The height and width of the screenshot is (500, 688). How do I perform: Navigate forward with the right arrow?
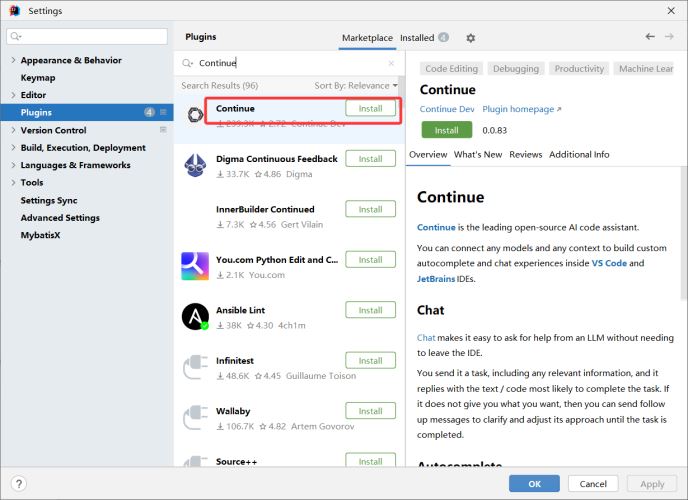point(669,36)
